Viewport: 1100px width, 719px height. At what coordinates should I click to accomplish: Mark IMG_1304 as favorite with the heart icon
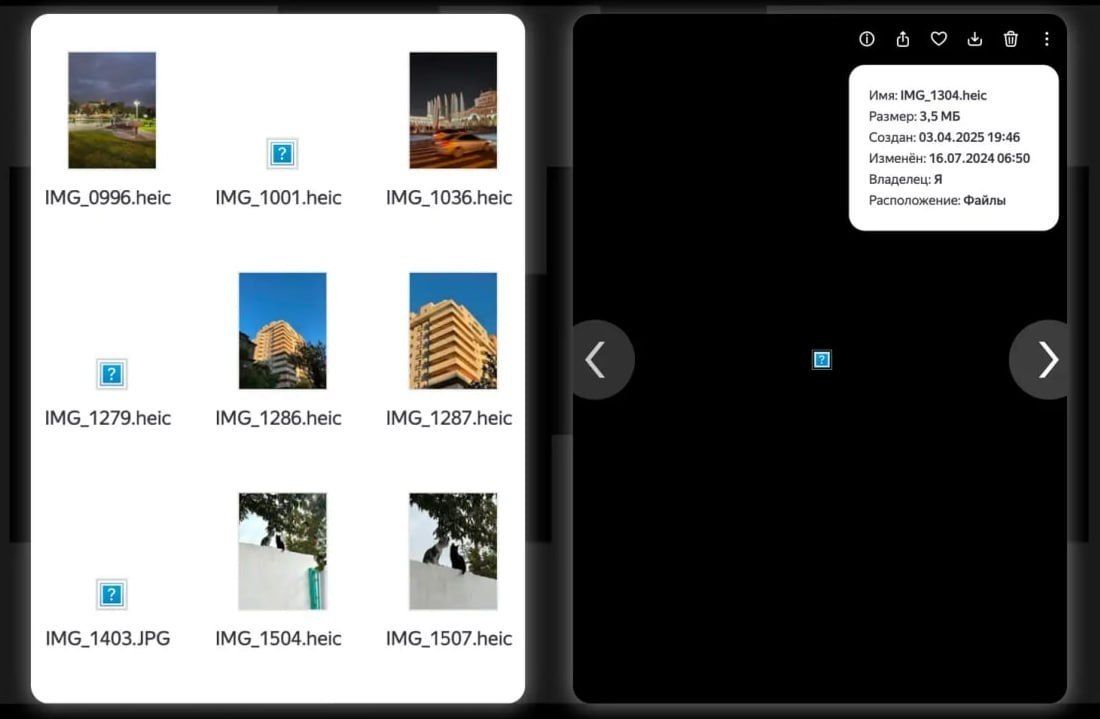(939, 39)
